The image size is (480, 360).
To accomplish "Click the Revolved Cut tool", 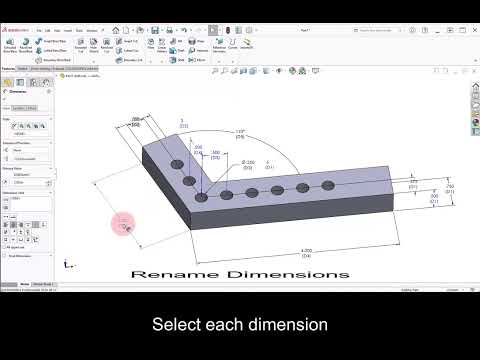I will [107, 45].
